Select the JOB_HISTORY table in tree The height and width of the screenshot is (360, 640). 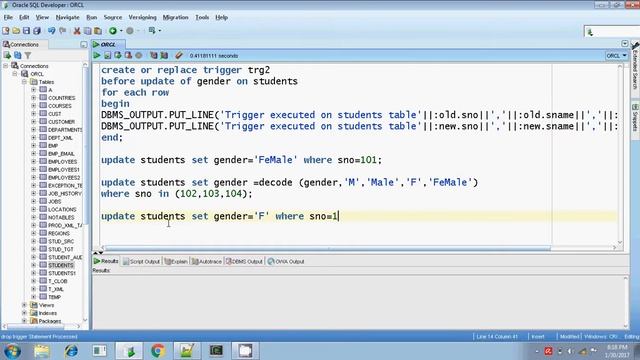64,193
